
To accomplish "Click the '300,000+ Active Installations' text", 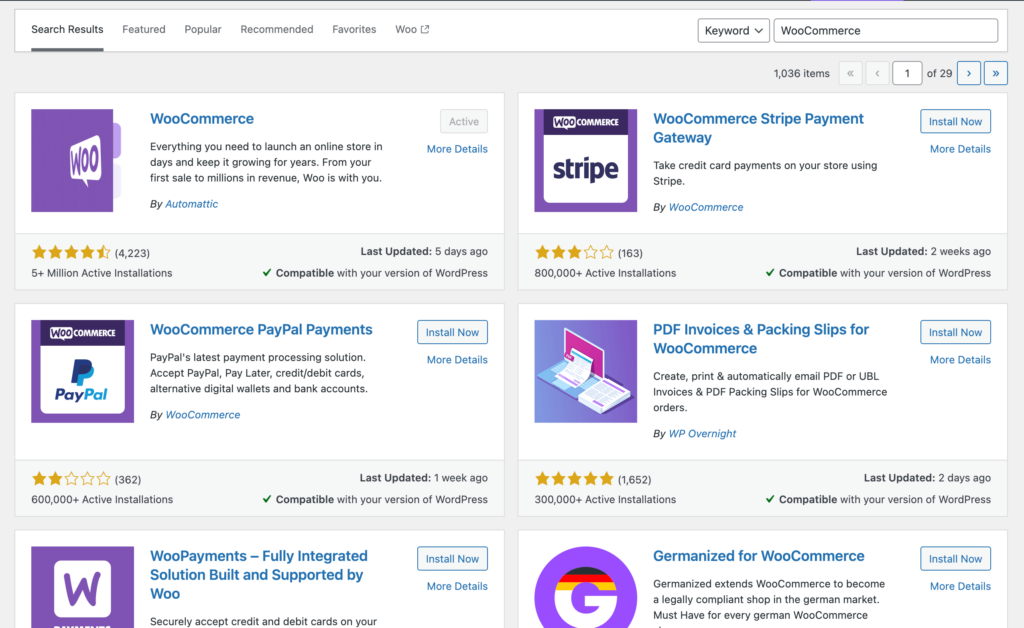I will [x=605, y=499].
